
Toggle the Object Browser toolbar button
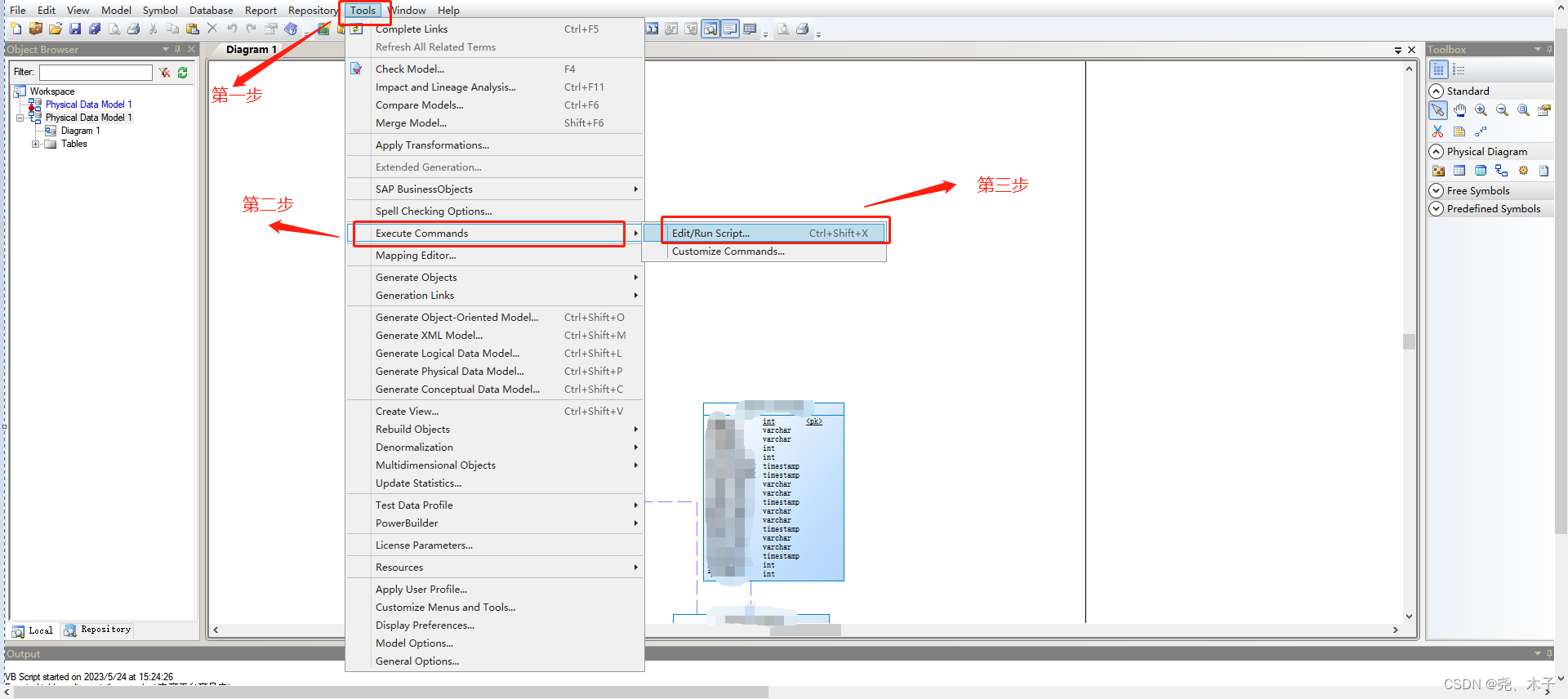click(x=711, y=29)
